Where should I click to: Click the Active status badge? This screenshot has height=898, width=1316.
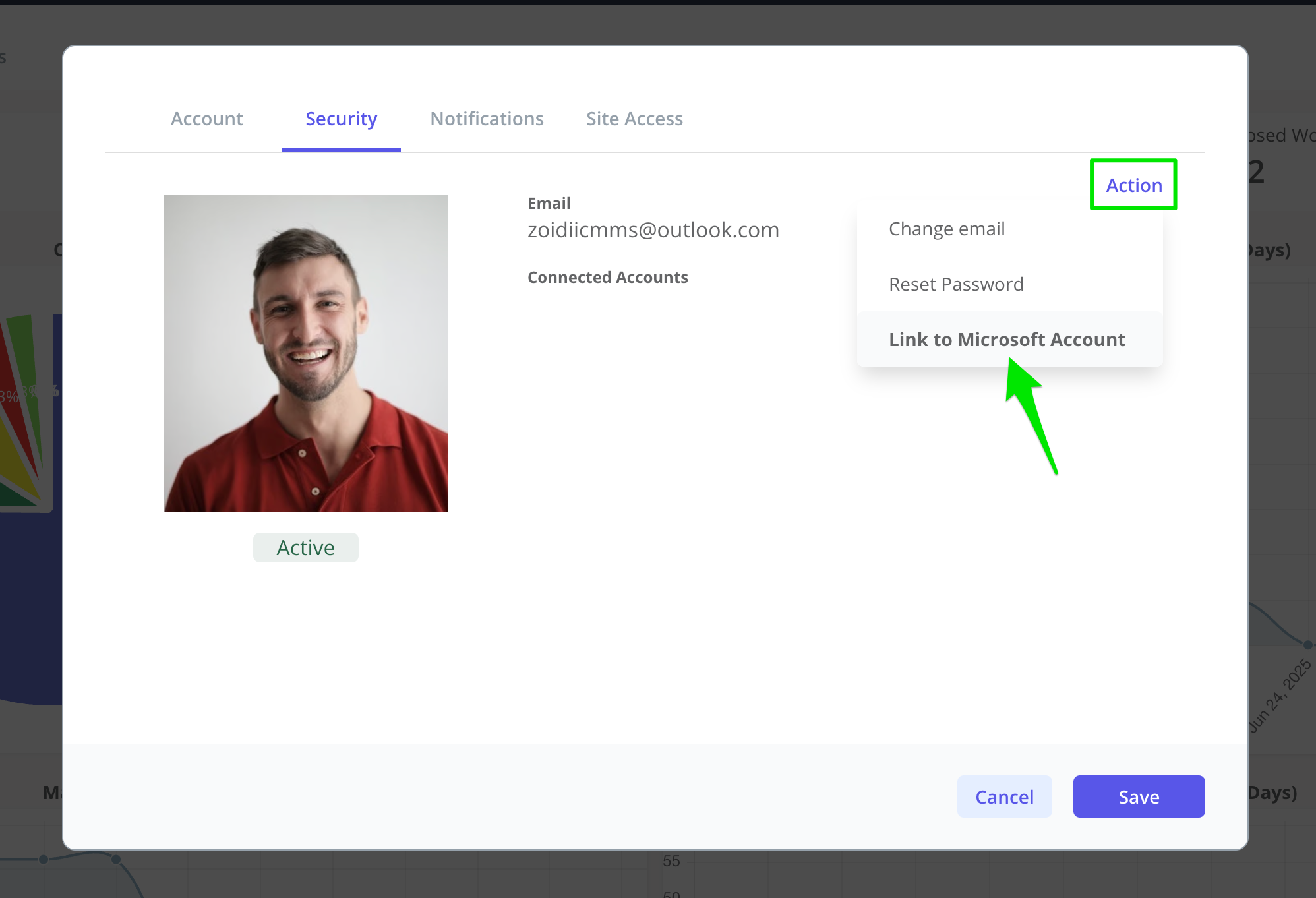point(306,547)
